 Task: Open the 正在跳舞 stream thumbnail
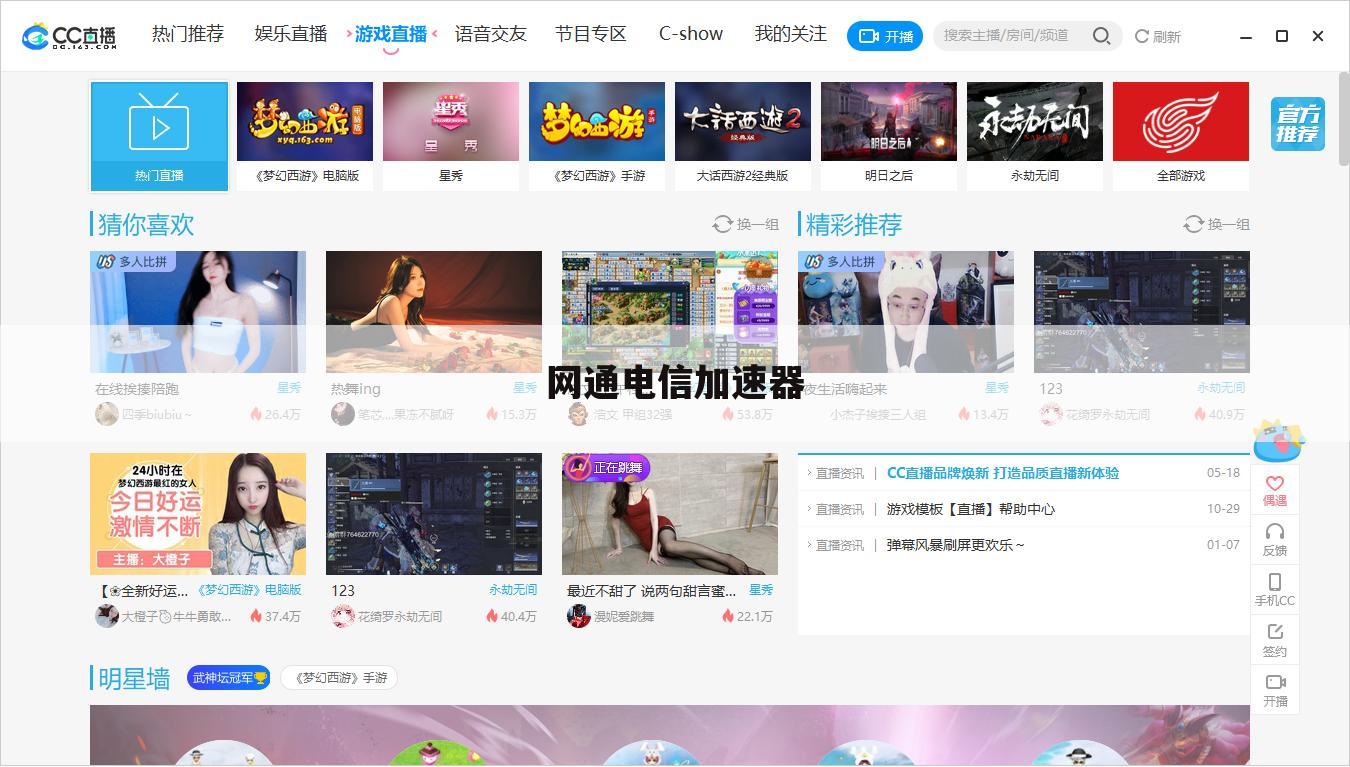[670, 514]
